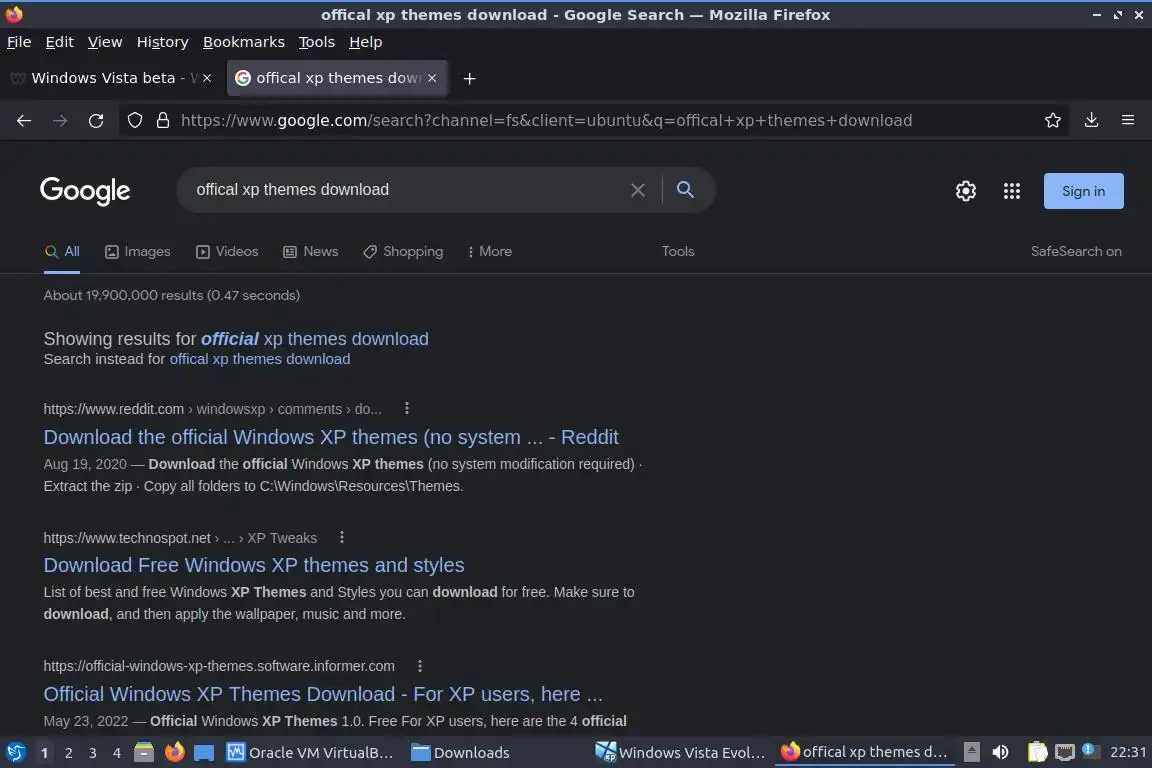
Task: Open corrected 'official xp themes download' link
Action: tap(314, 339)
